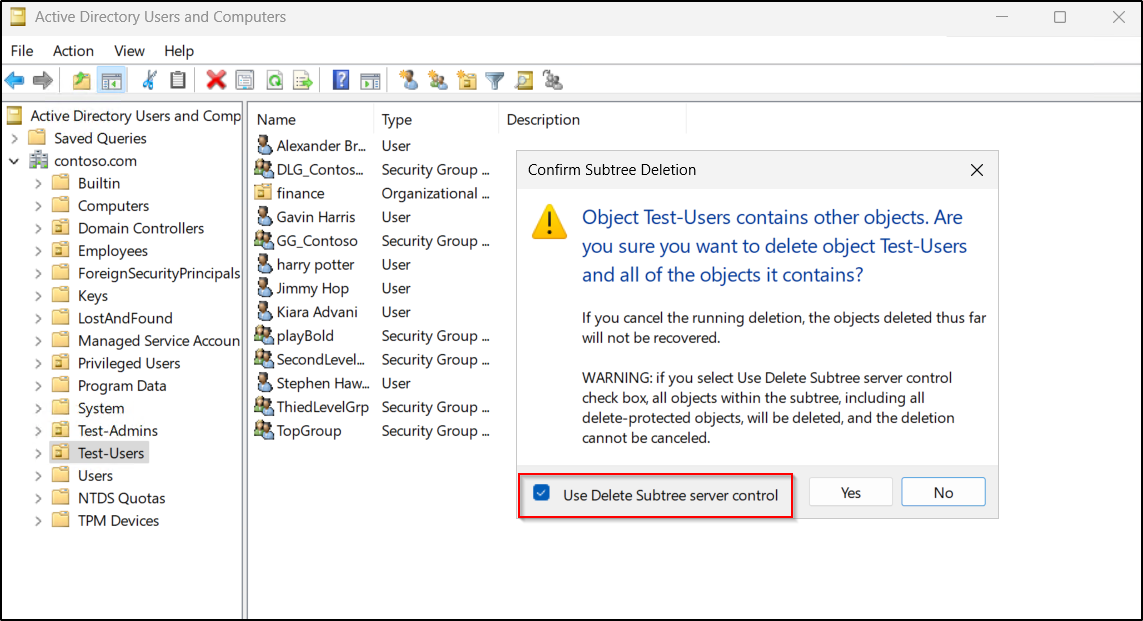This screenshot has width=1143, height=621.
Task: Click the Find objects toolbar icon
Action: [523, 80]
